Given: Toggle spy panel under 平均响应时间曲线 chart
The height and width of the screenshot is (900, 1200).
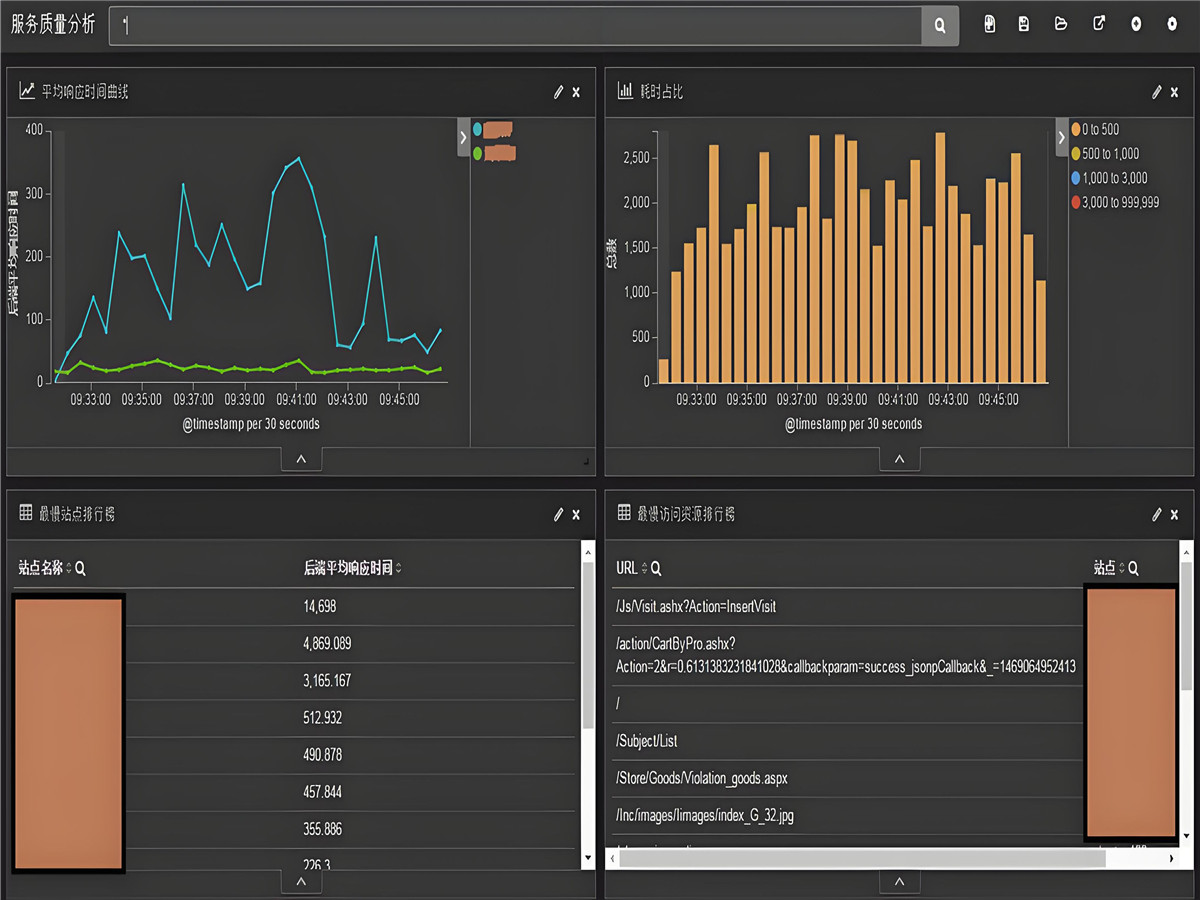Looking at the screenshot, I should [301, 459].
